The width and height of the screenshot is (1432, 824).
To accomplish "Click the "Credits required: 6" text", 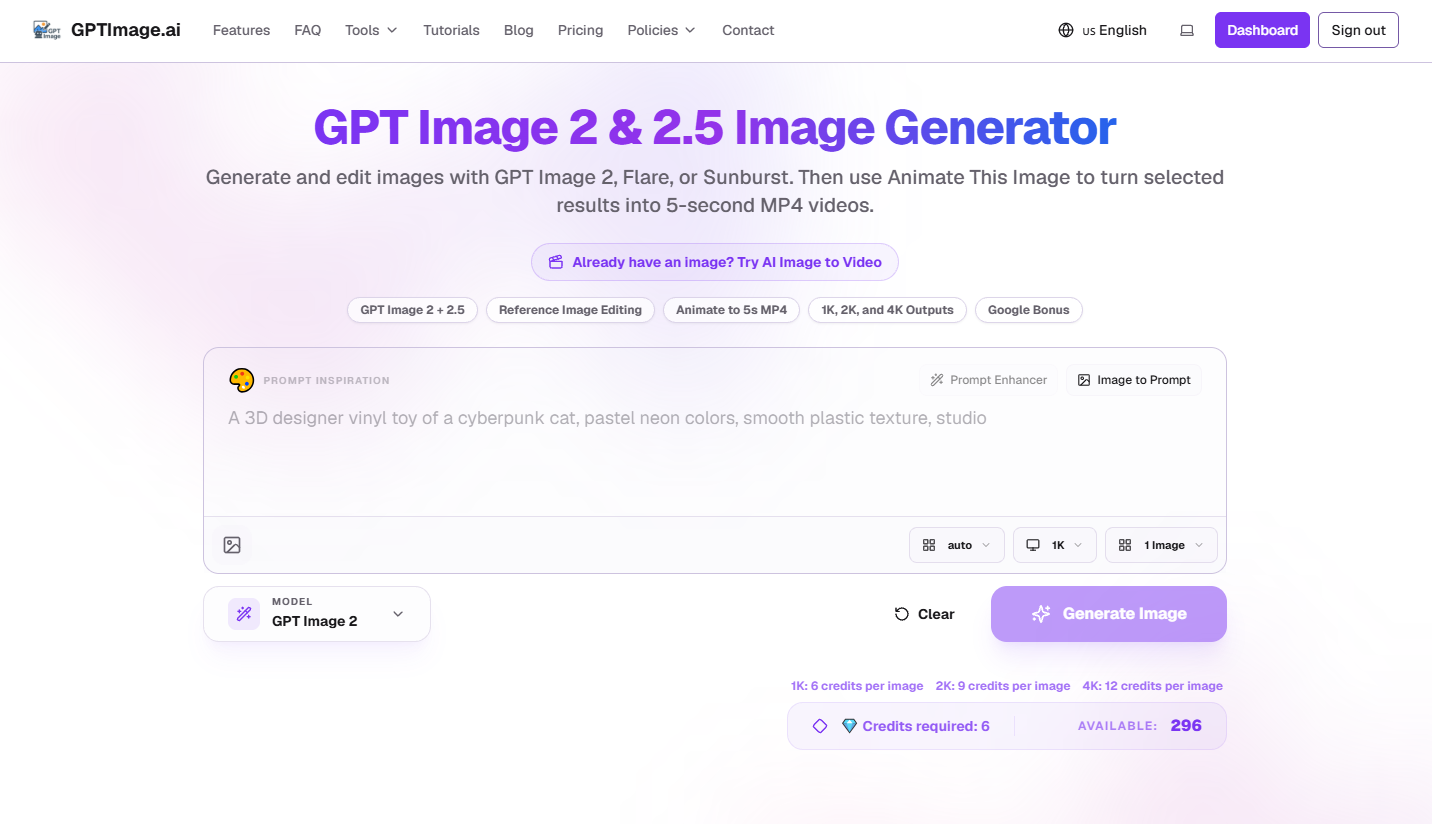I will [926, 726].
